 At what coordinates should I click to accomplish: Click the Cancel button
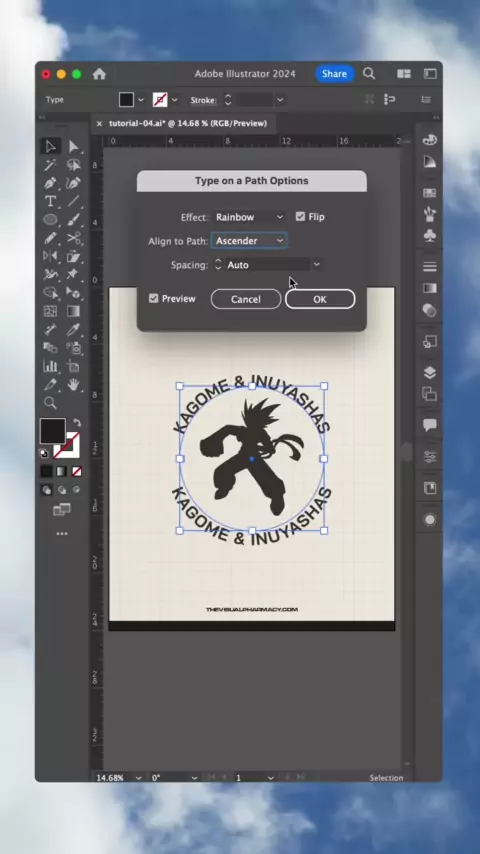246,299
